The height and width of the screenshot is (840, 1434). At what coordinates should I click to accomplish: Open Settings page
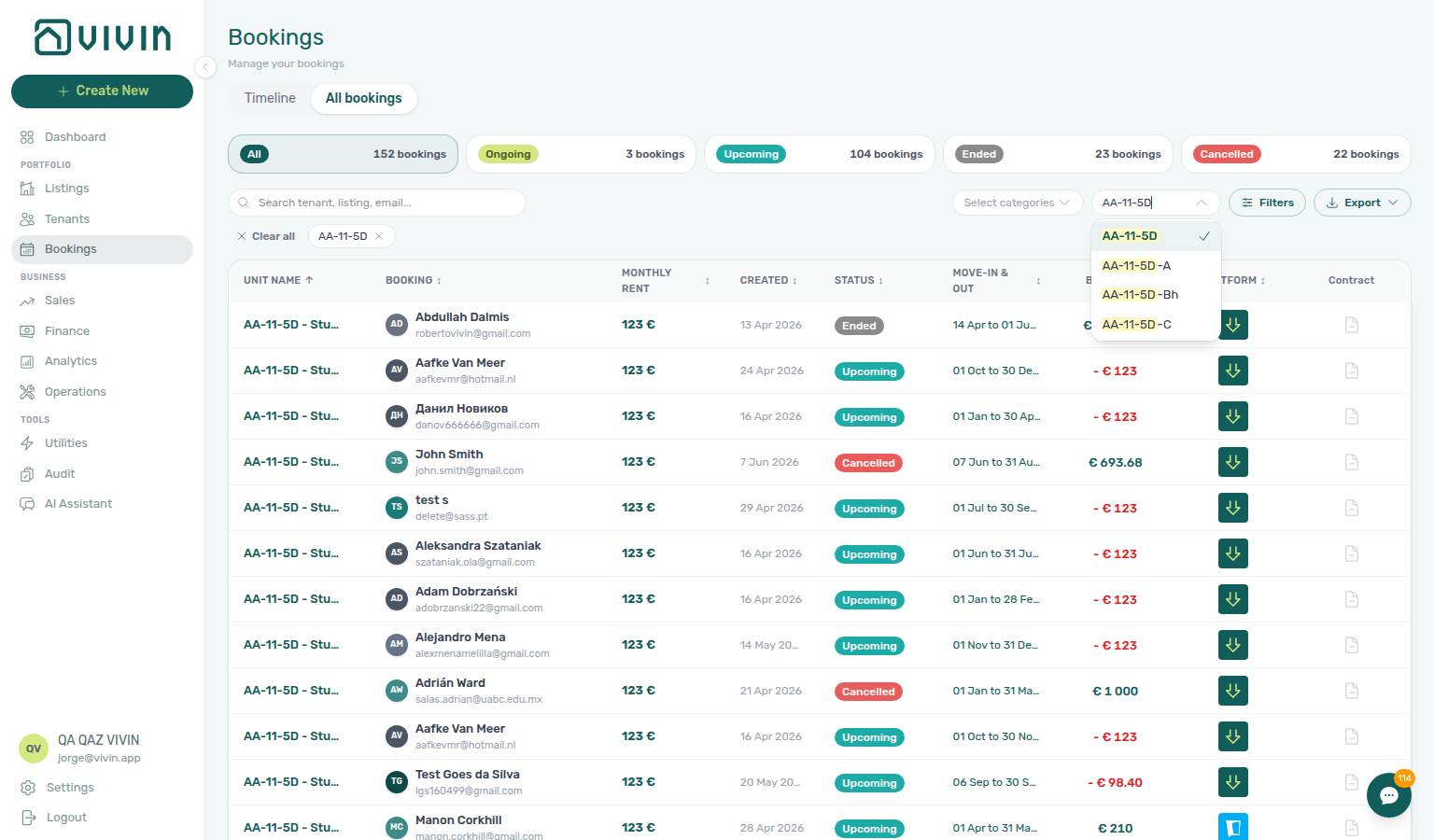click(x=102, y=788)
